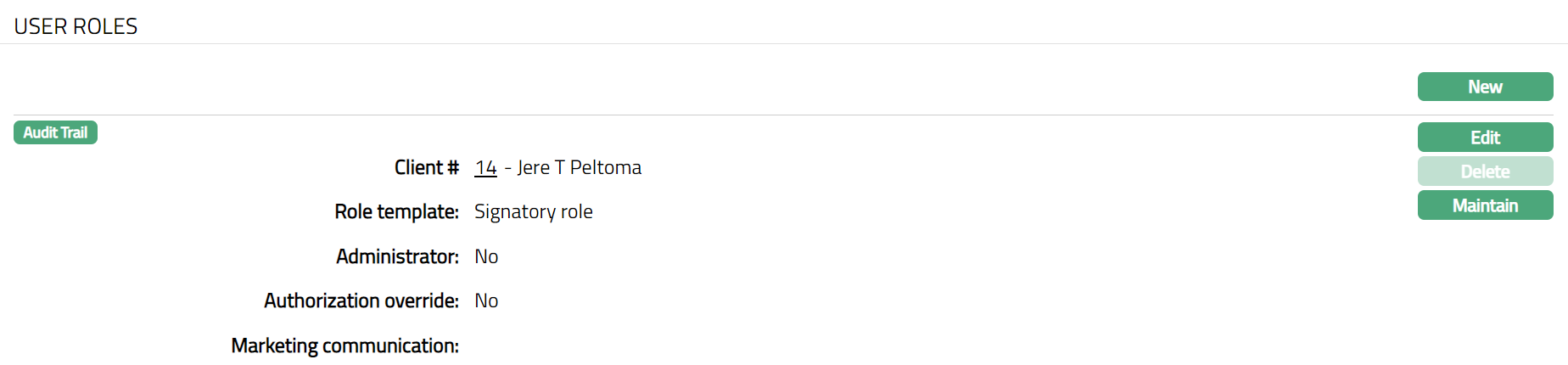Screen dimensions: 1568x365
Task: Click the Authorization override label
Action: coord(361,300)
